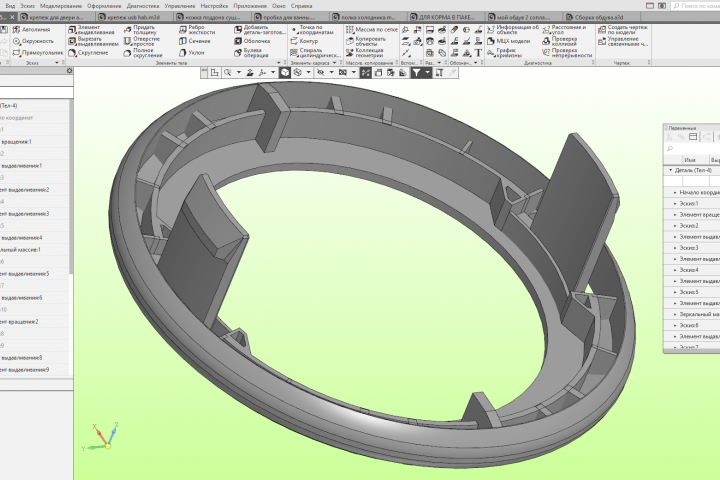
Task: Choose the Оболочка shell tool
Action: pos(252,41)
